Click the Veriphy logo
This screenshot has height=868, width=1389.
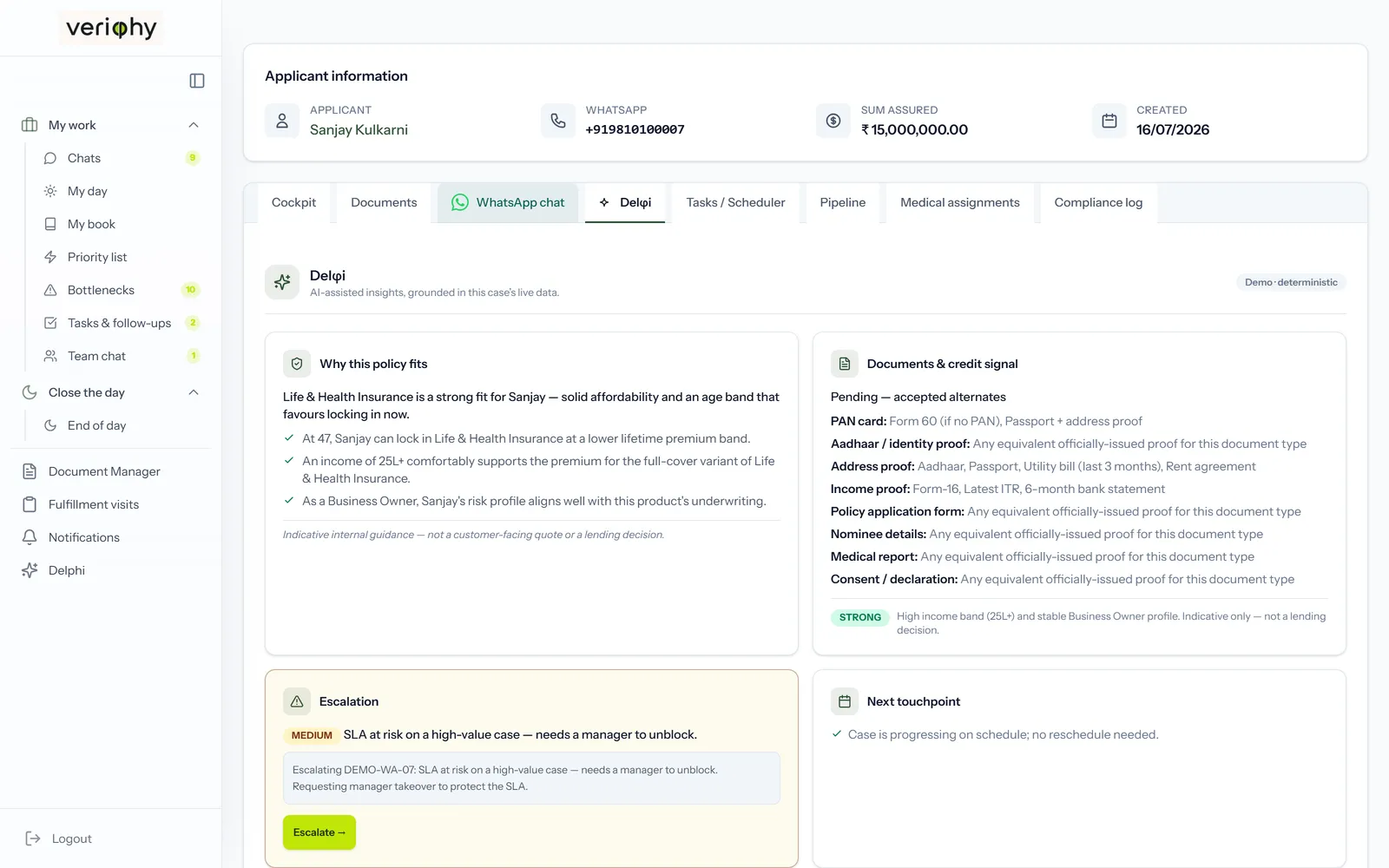[x=111, y=28]
